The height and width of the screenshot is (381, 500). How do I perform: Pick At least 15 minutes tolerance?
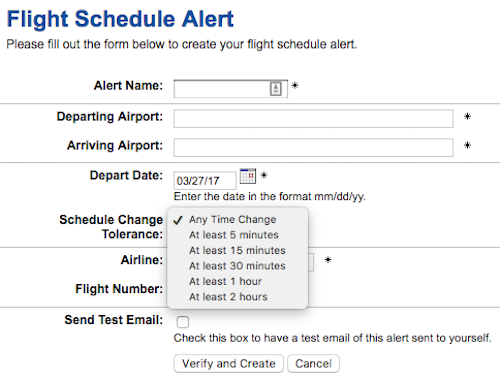[x=237, y=250]
